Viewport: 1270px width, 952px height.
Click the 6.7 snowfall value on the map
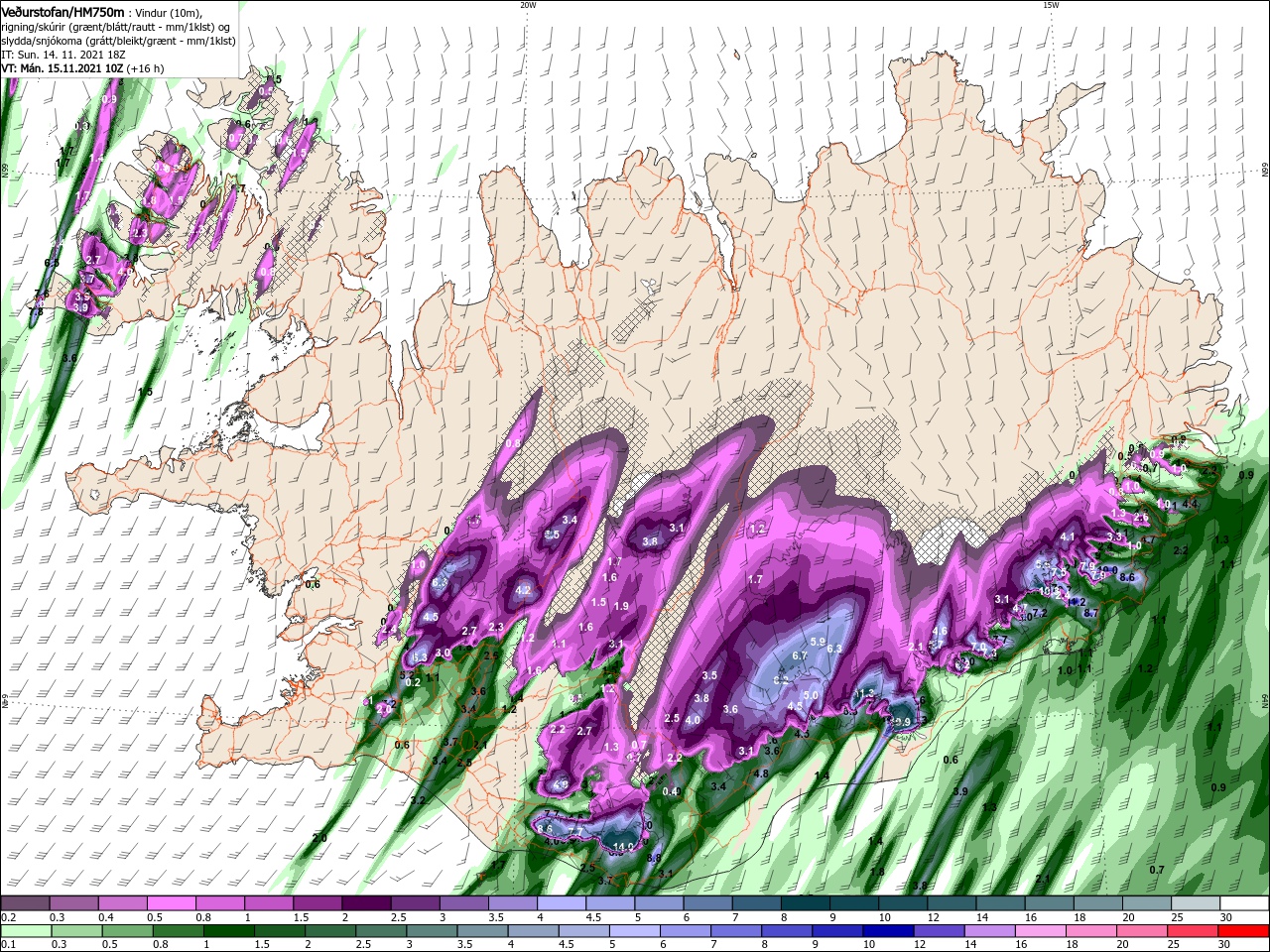click(x=801, y=655)
